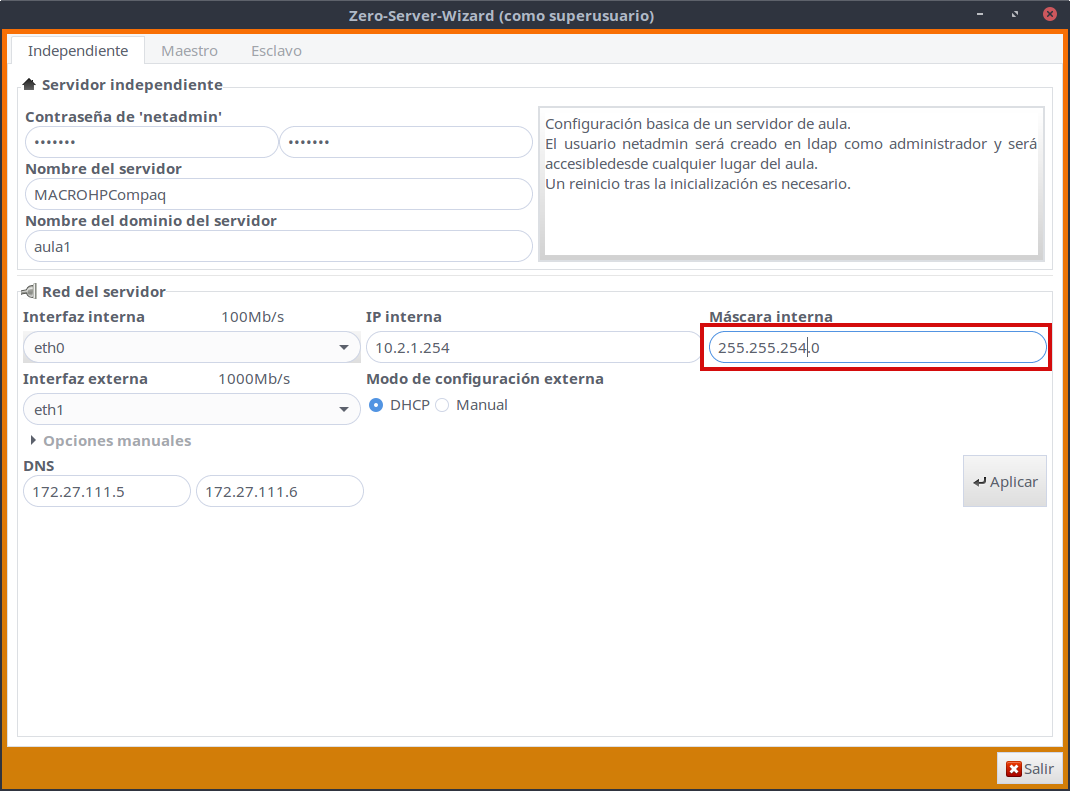Click the Nombre del servidor field

click(278, 194)
